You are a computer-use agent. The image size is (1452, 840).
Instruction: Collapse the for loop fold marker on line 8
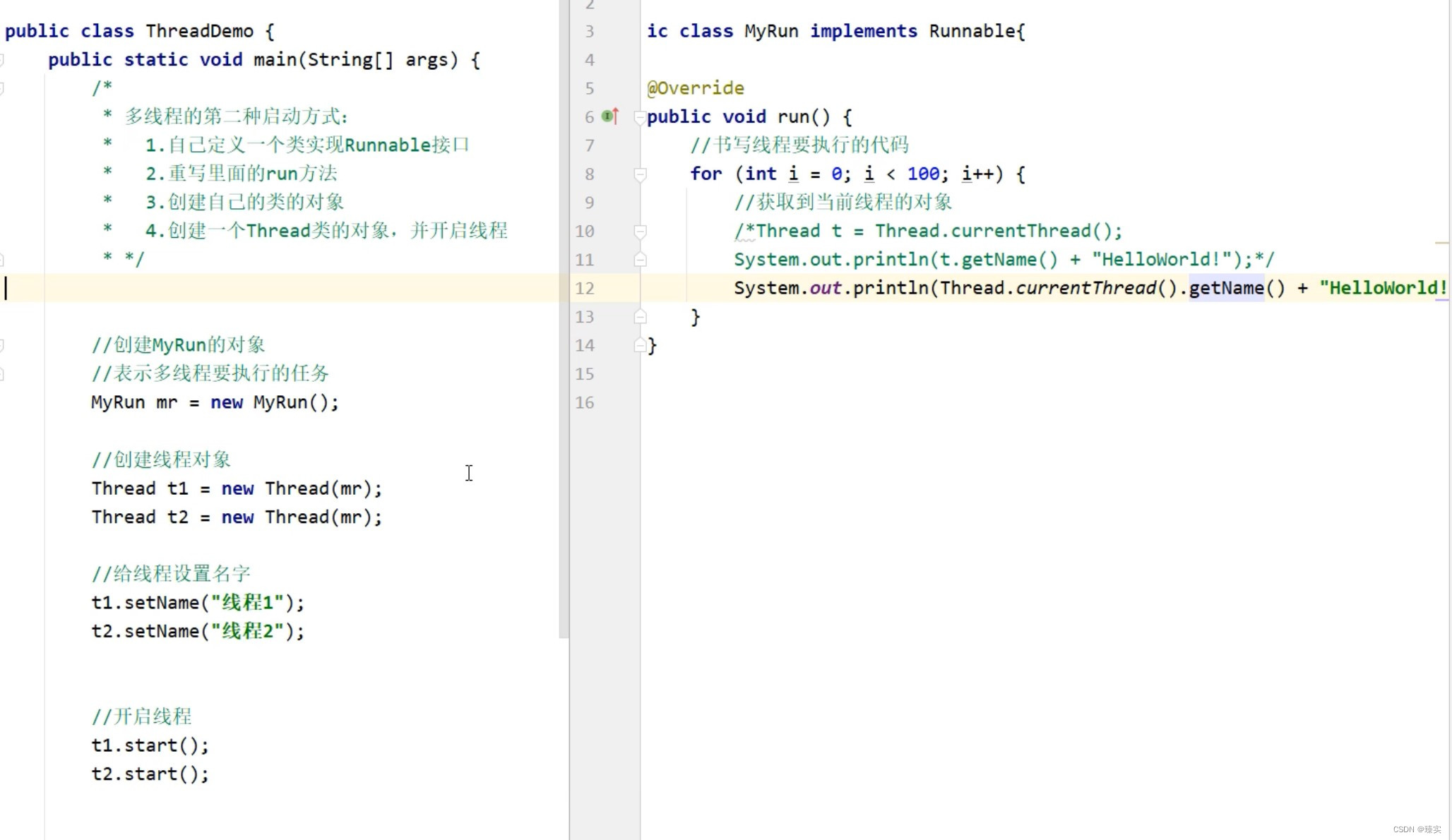[640, 174]
